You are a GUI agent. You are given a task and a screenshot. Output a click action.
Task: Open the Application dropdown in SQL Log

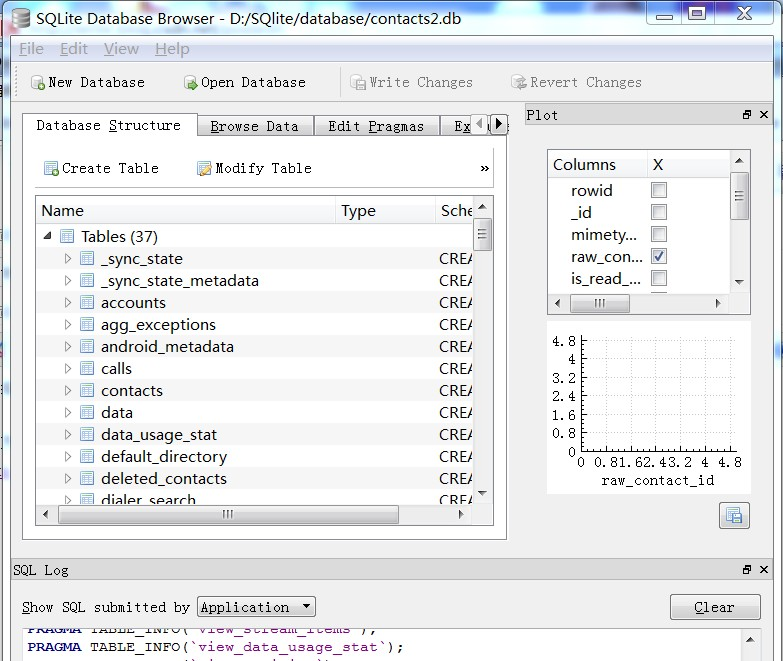pos(256,607)
